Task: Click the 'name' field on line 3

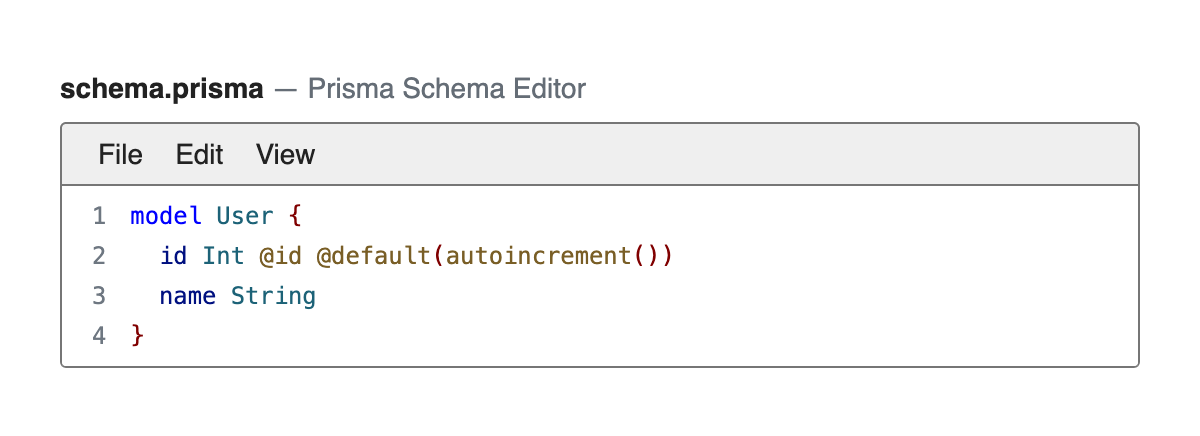Action: [x=188, y=296]
